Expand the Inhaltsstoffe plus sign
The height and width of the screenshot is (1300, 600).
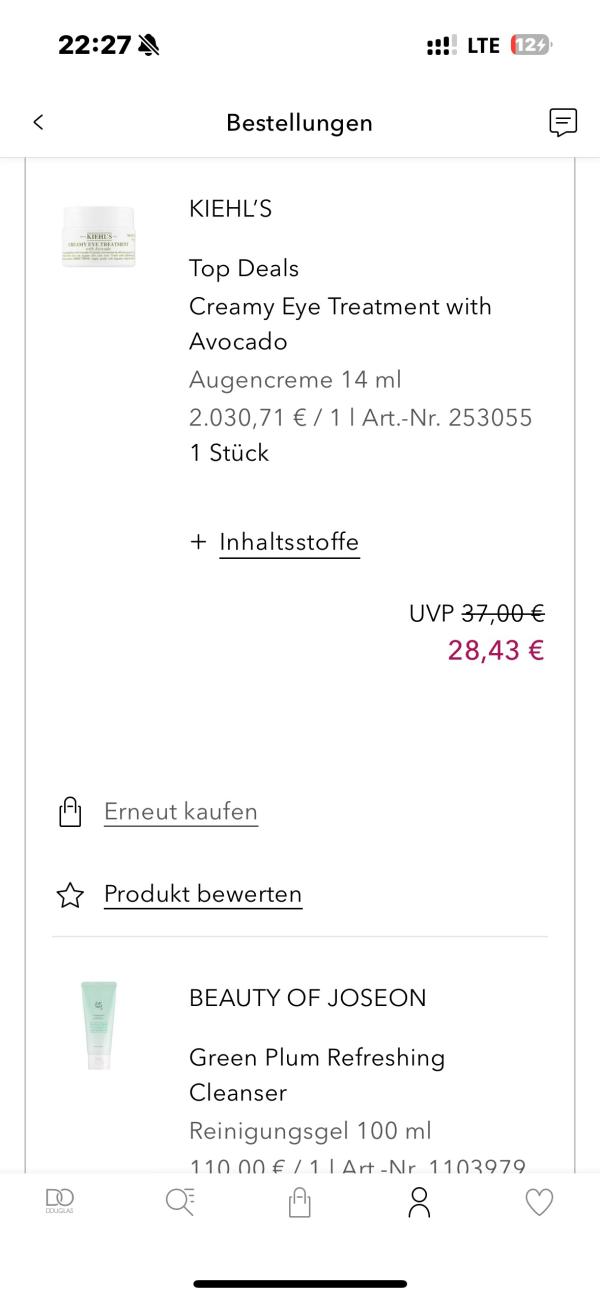tap(197, 542)
